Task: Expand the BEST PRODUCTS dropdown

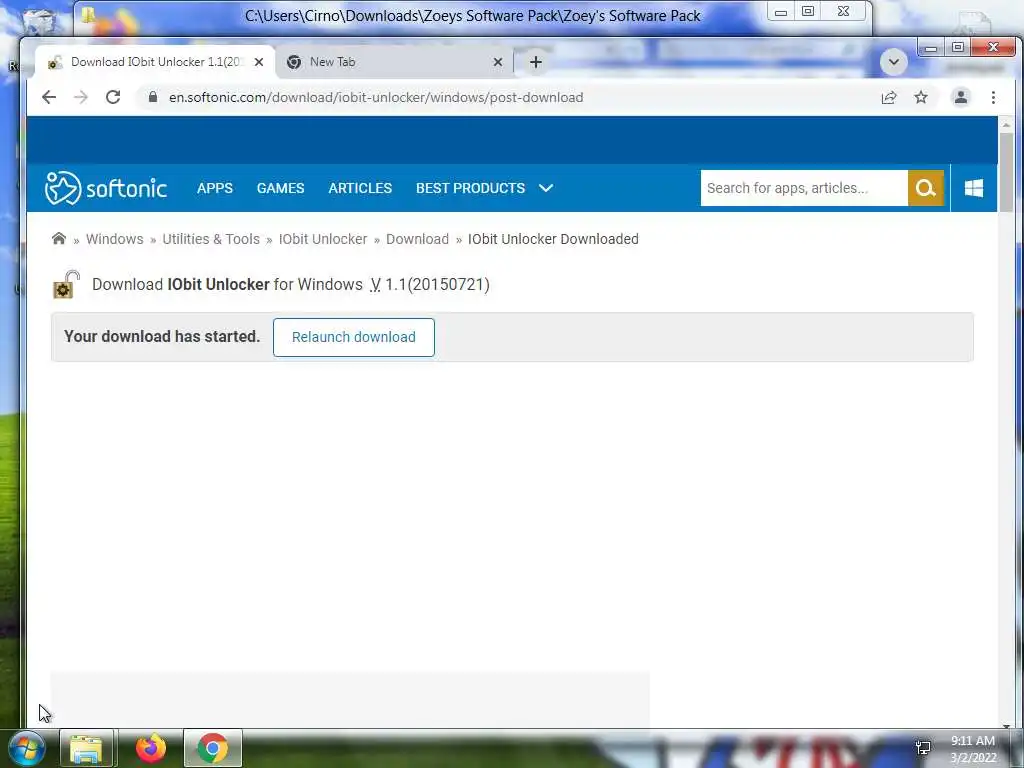Action: pyautogui.click(x=485, y=188)
